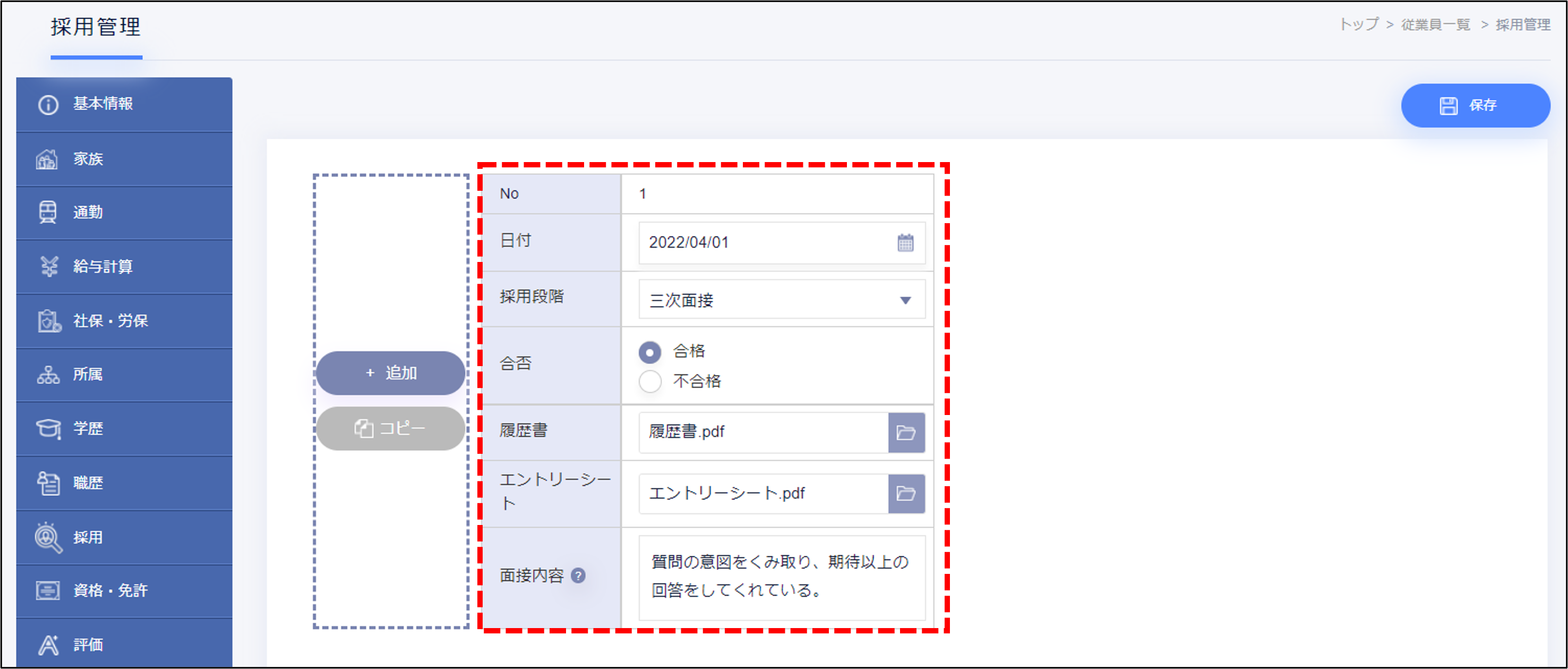The image size is (1568, 669).
Task: Select the 合格 radio button
Action: click(x=649, y=352)
